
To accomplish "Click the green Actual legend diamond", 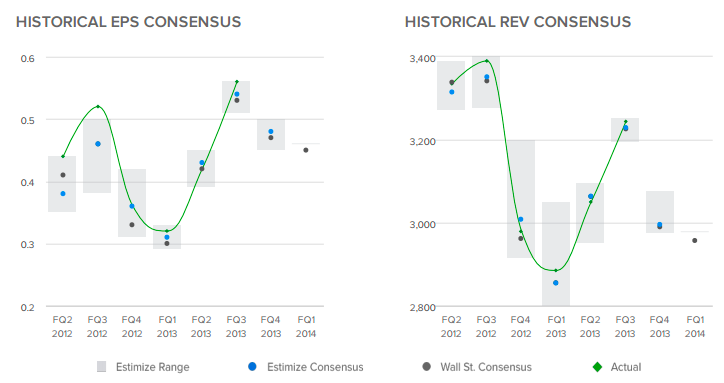I will (x=597, y=367).
